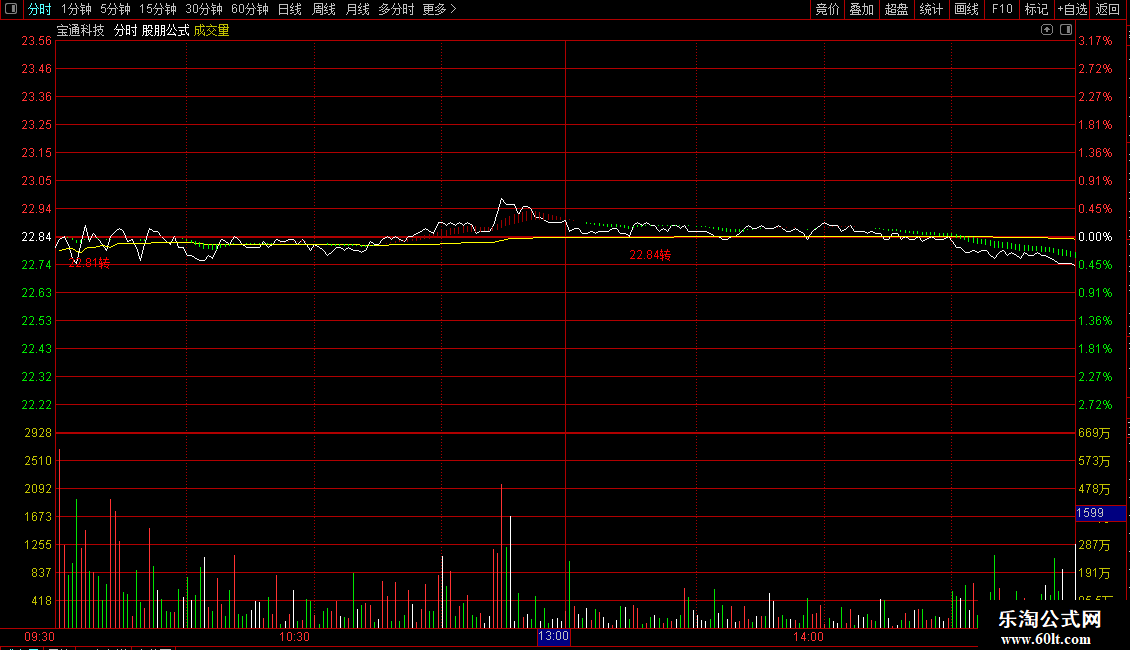
Task: Click the 股朋公式 indicator label
Action: 165,30
